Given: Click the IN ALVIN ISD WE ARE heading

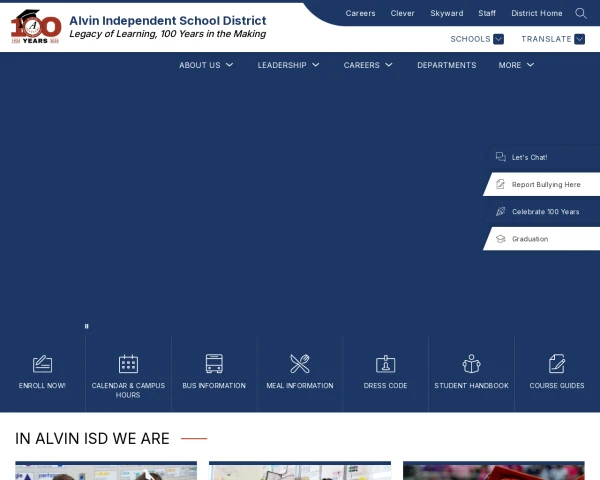Looking at the screenshot, I should [x=92, y=439].
